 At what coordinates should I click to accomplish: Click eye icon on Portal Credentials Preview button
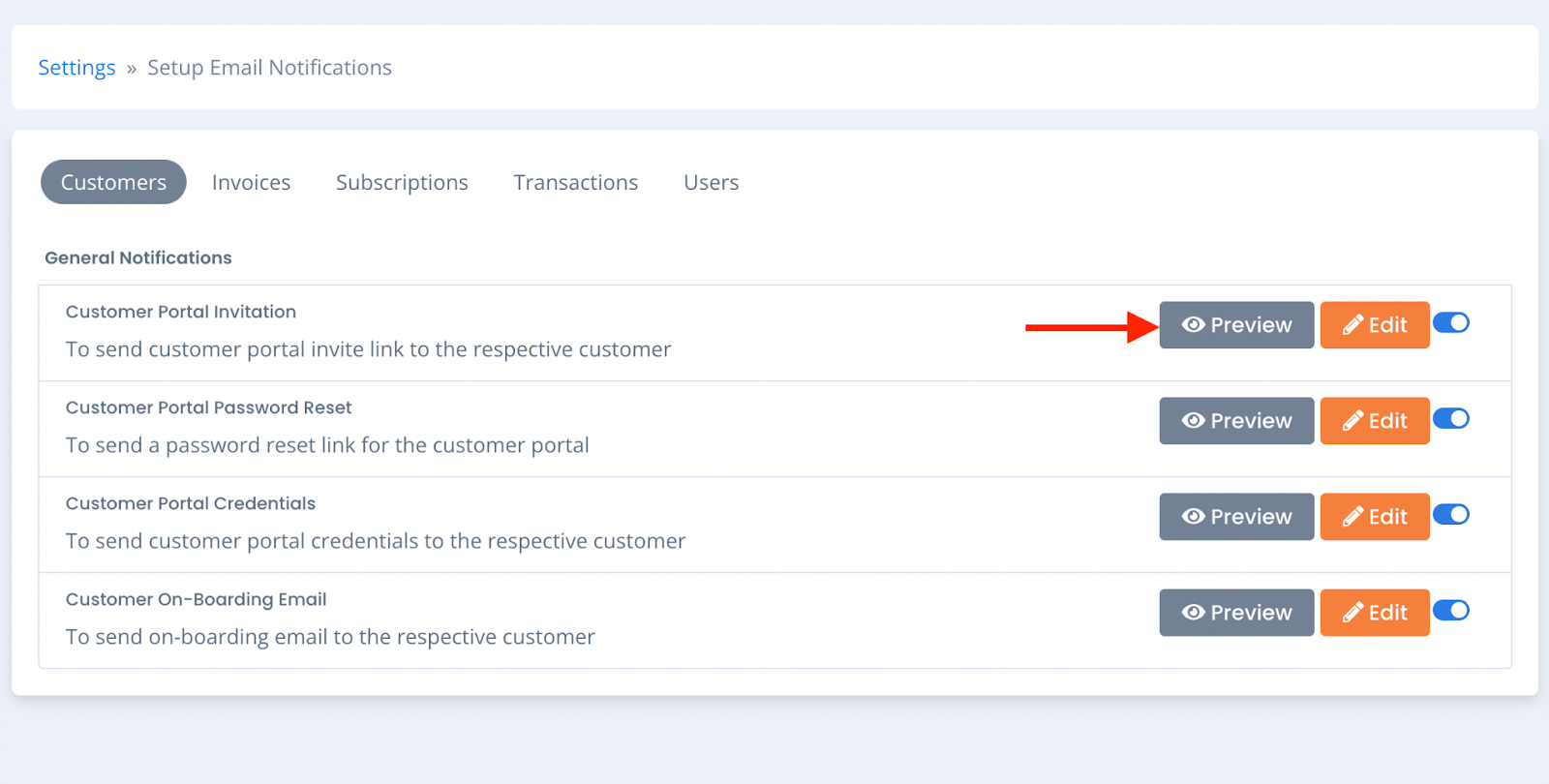(x=1194, y=517)
